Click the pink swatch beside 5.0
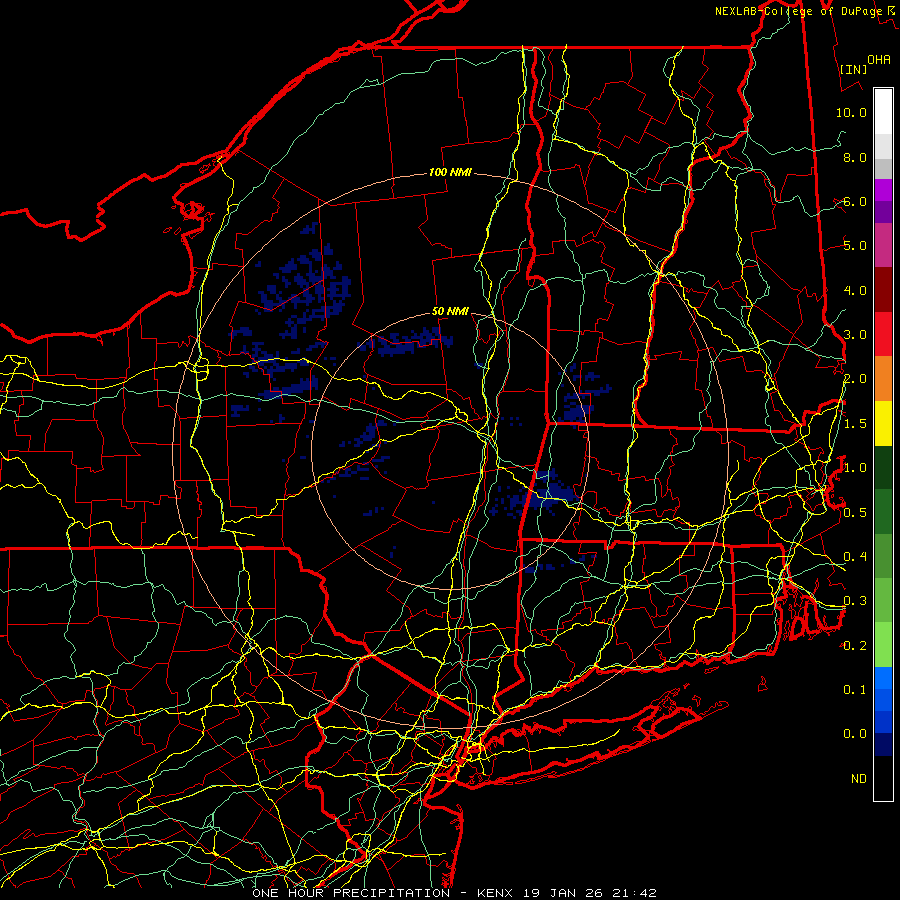 point(883,245)
